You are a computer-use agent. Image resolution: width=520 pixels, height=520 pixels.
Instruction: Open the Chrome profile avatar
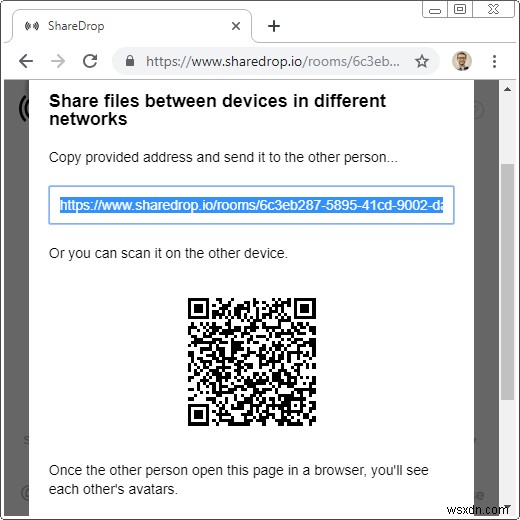[x=462, y=61]
